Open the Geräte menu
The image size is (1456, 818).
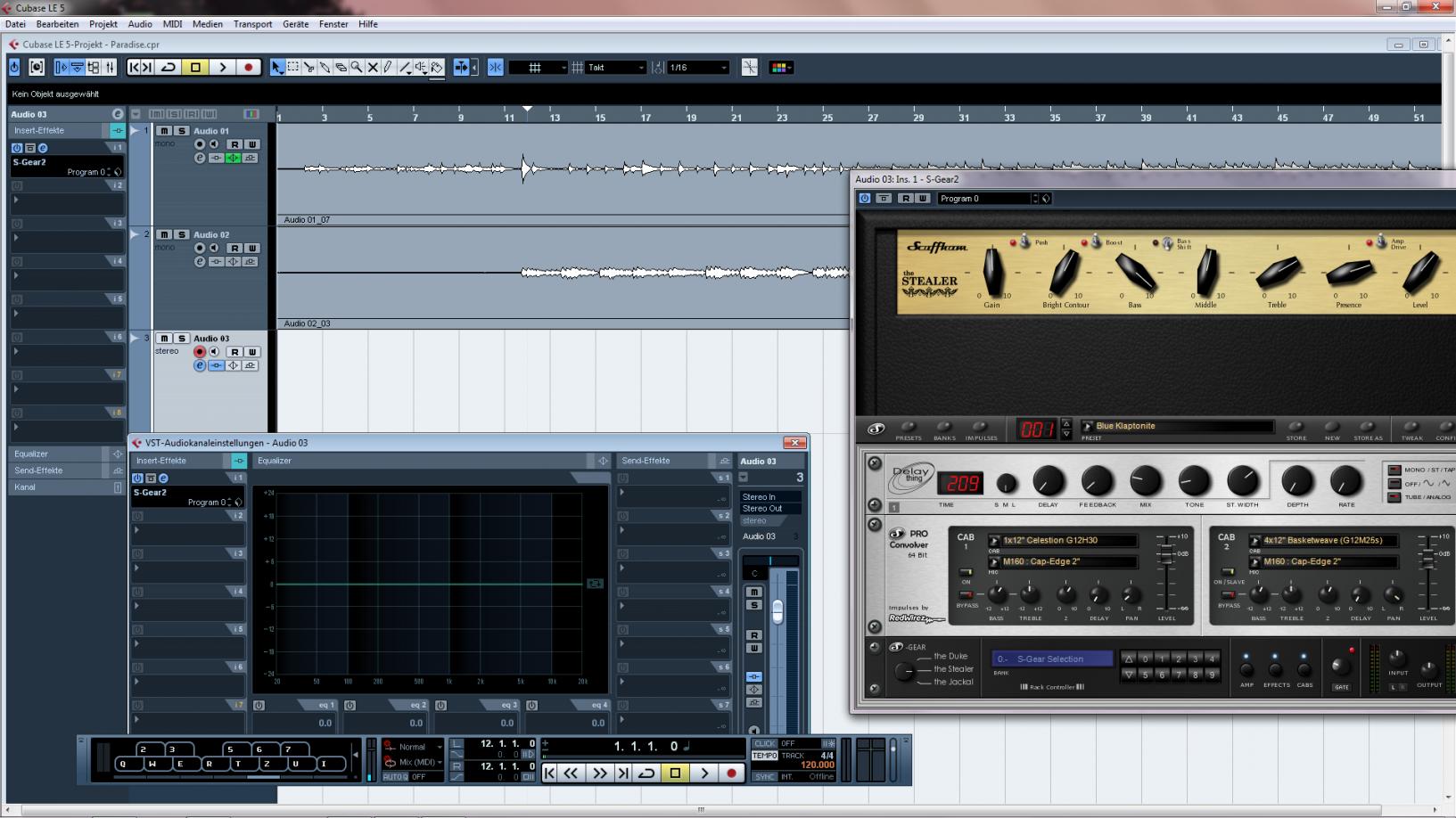coord(295,24)
